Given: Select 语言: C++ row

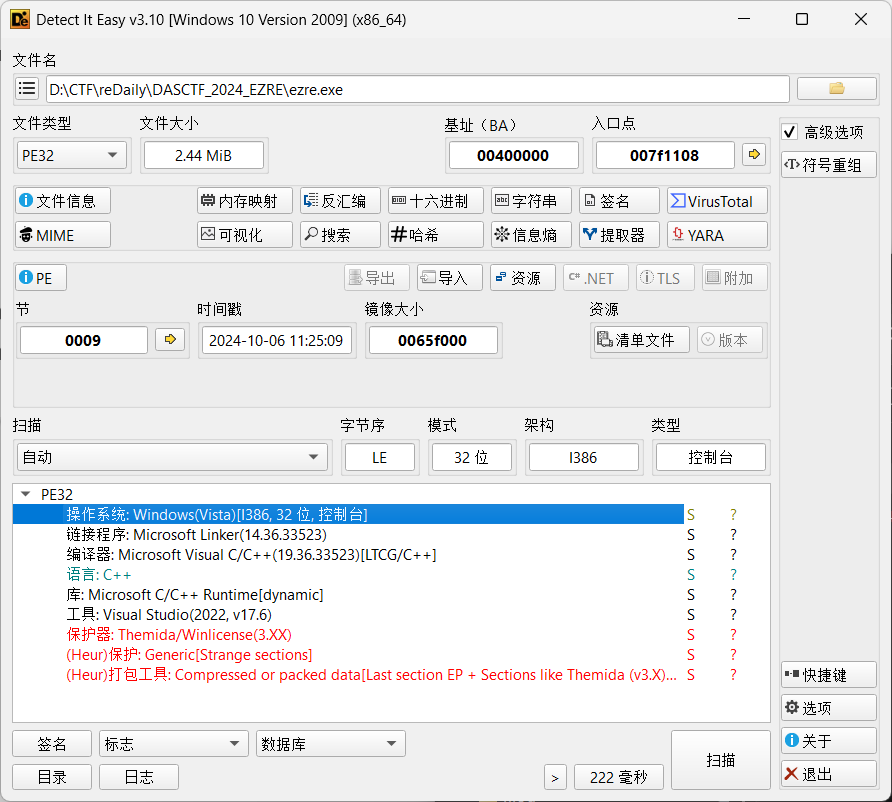Looking at the screenshot, I should coord(348,574).
